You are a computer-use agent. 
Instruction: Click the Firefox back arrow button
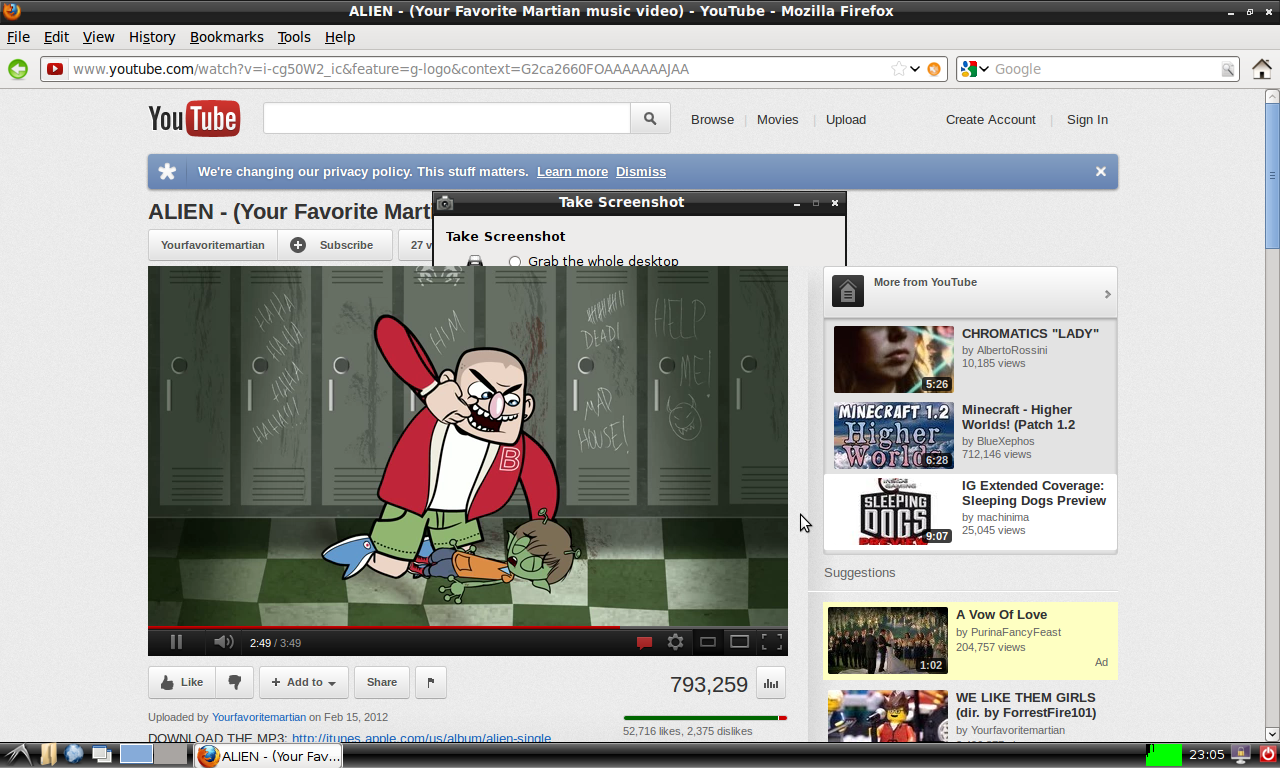pyautogui.click(x=18, y=69)
